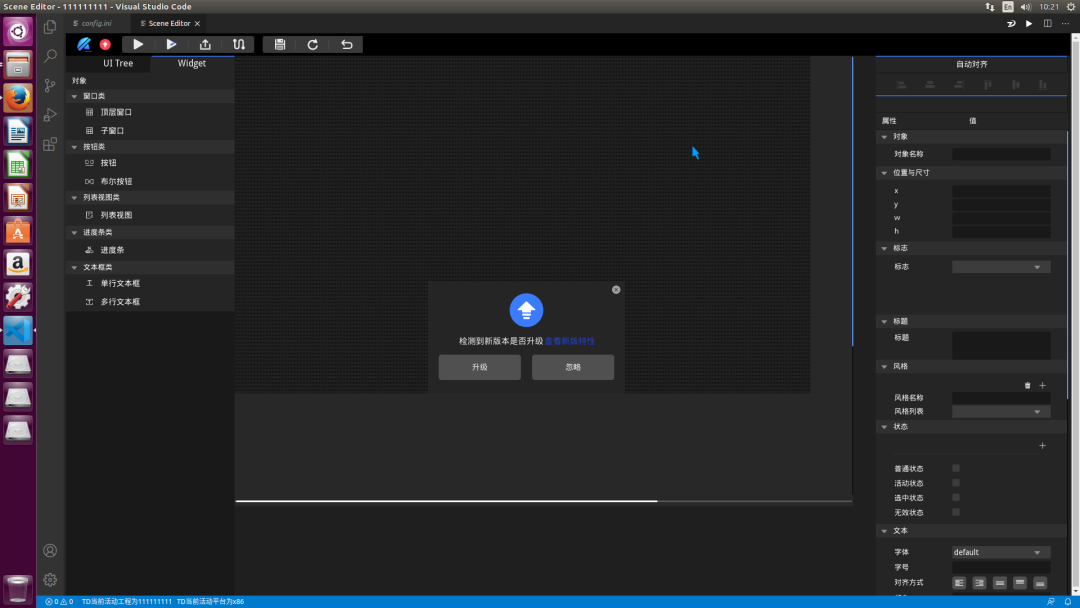Viewport: 1080px width, 608px height.
Task: Click the refresh icon in the toolbar
Action: 313,44
